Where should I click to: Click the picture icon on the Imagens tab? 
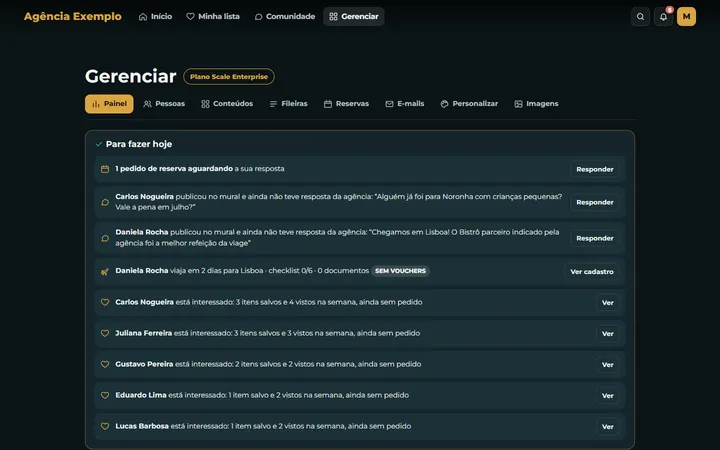coord(518,104)
